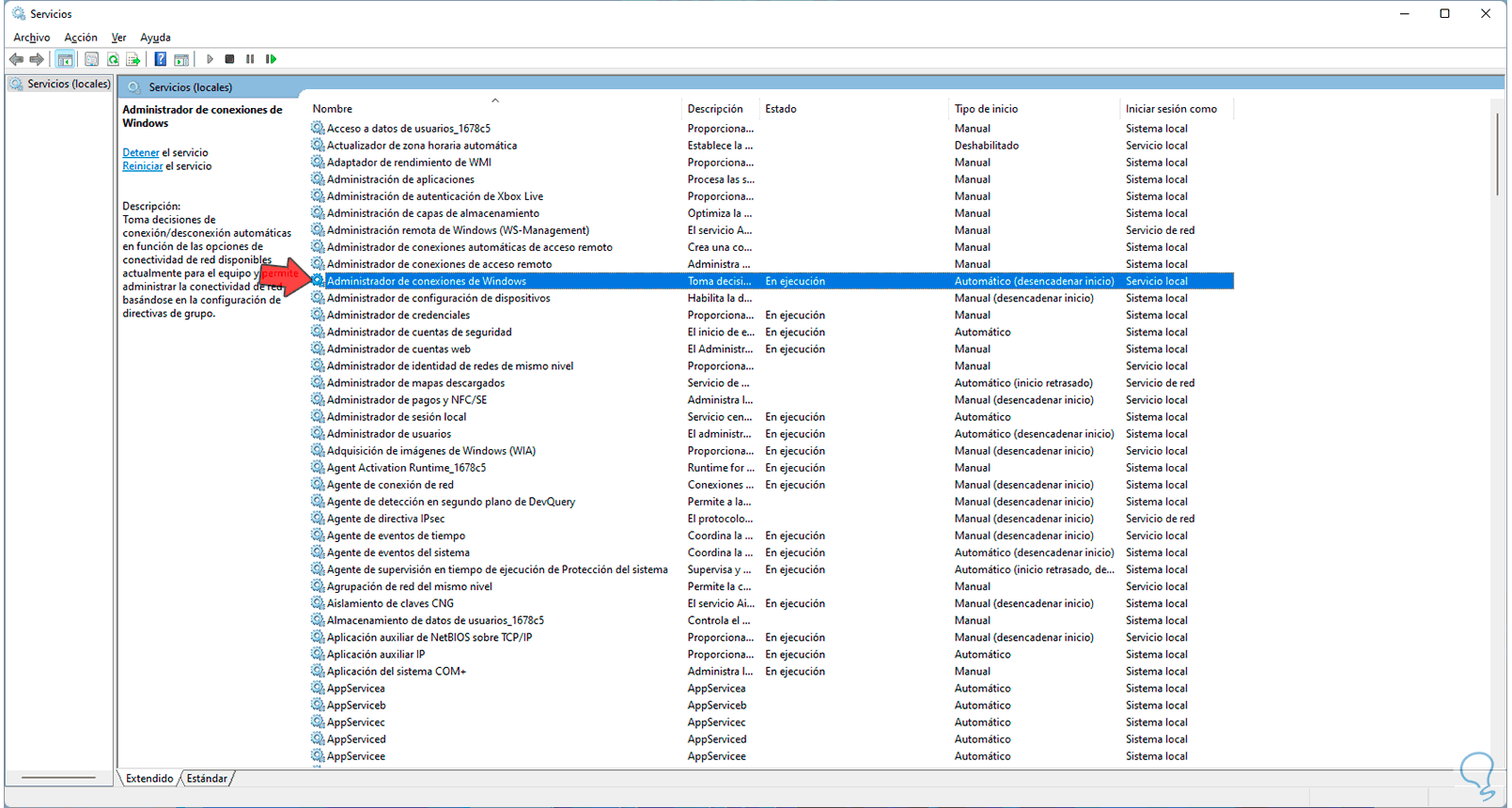Click the gear icon beside Administrador de credenciales

[318, 315]
